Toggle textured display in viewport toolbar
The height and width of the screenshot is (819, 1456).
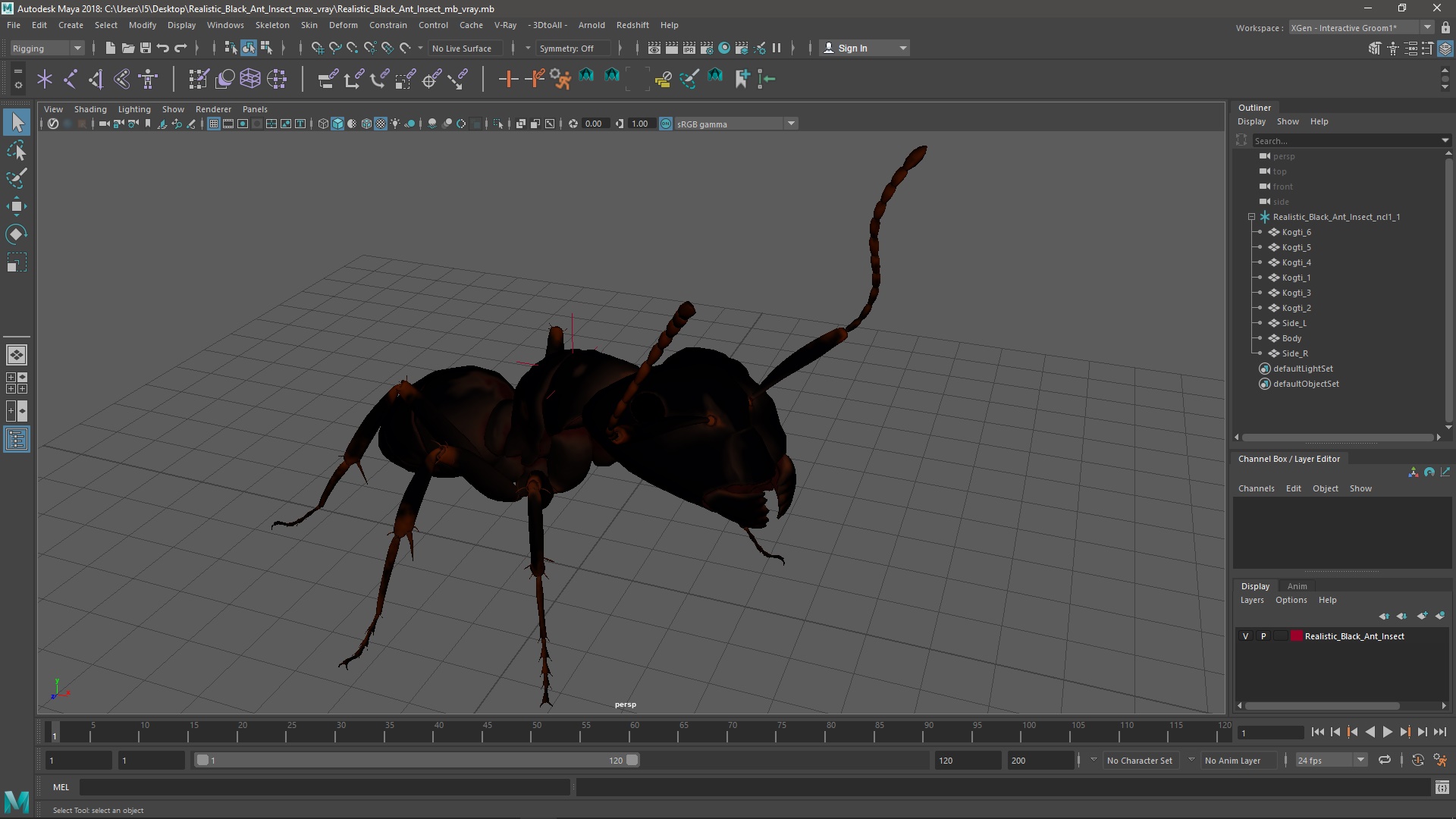coord(381,124)
